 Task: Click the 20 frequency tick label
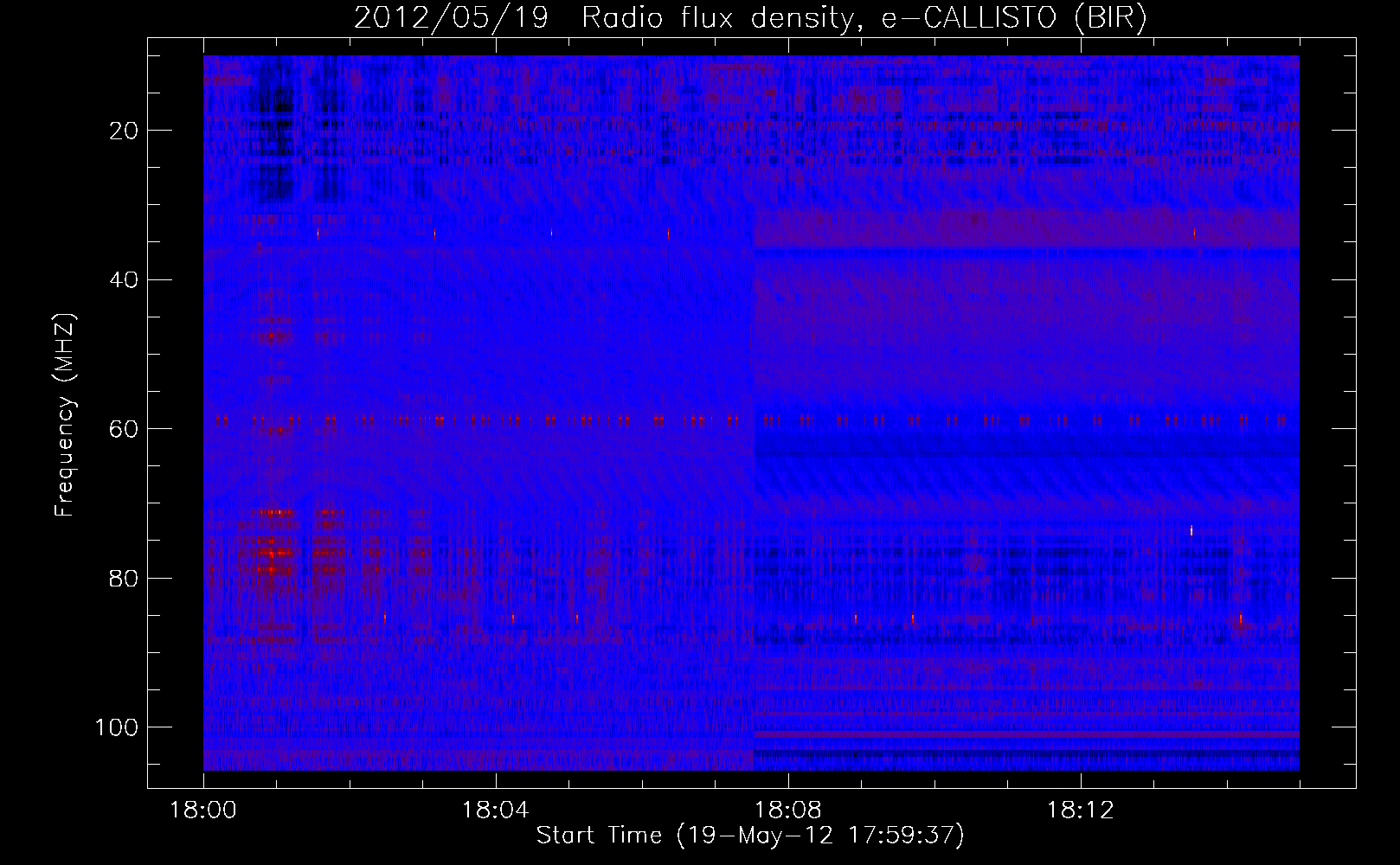click(x=124, y=131)
